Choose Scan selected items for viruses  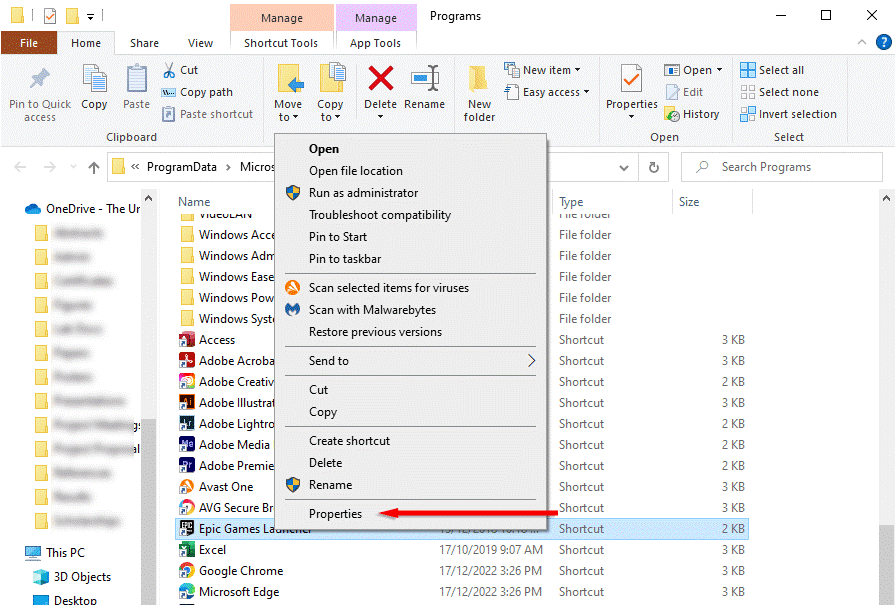click(x=410, y=288)
